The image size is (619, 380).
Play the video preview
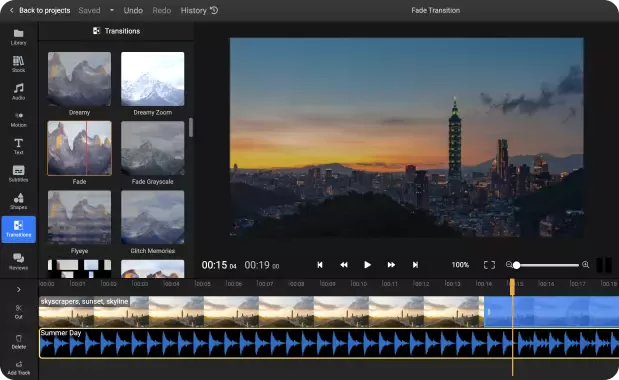[367, 265]
